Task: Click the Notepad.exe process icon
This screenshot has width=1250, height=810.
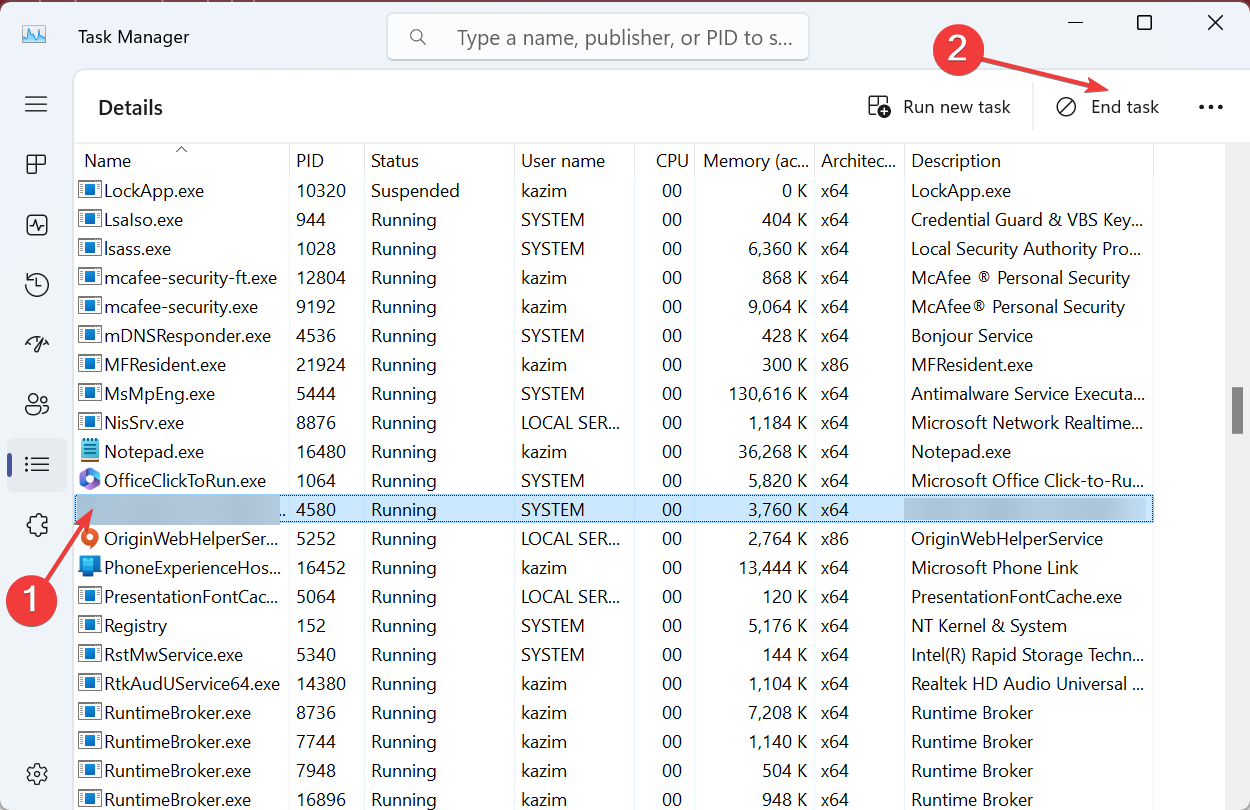Action: [x=90, y=452]
